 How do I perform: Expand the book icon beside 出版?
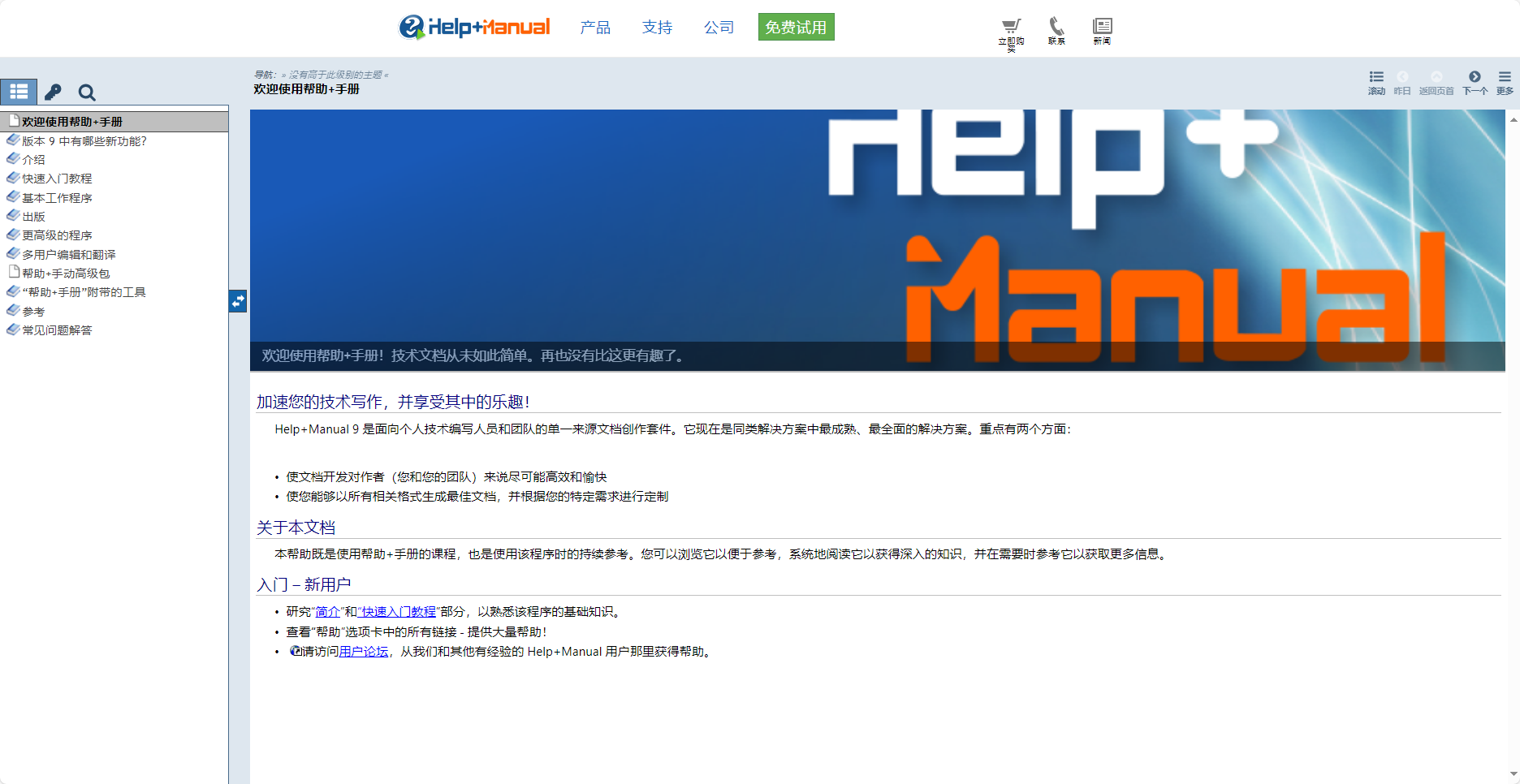click(x=13, y=216)
